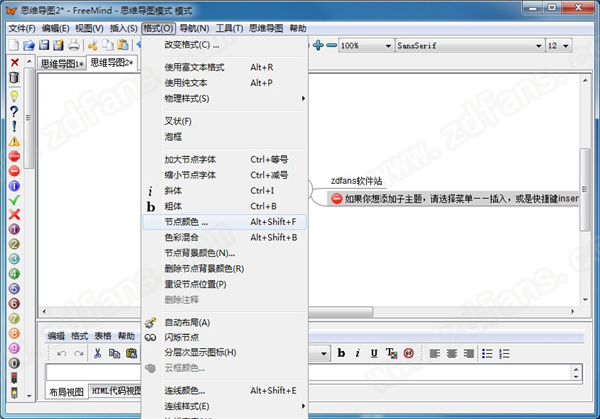Open the 文件(F) menu

coord(22,28)
